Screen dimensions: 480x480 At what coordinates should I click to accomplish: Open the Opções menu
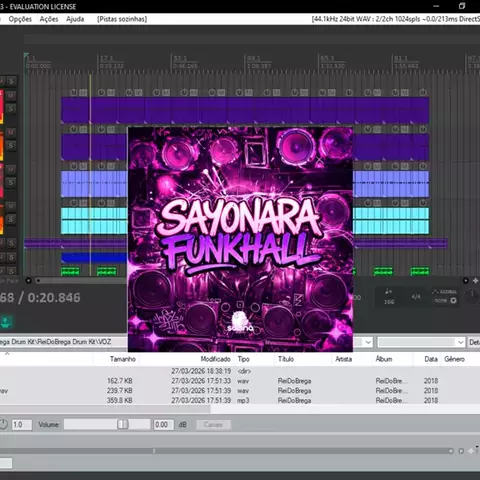[x=20, y=19]
